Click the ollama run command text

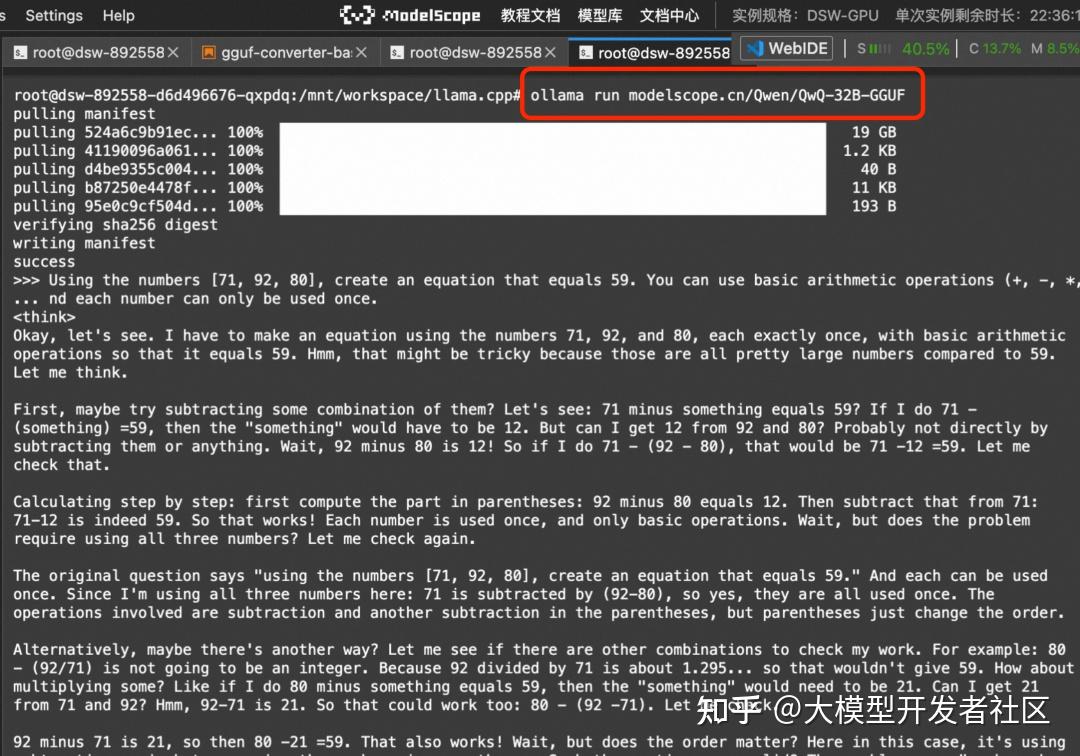[717, 95]
